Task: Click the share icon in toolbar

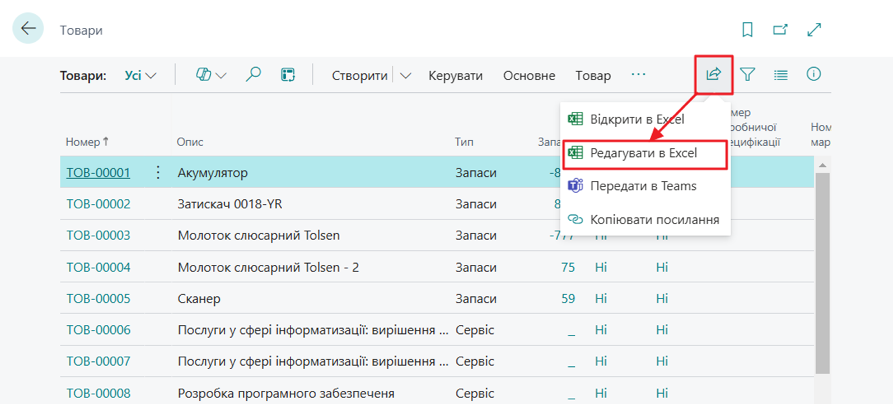Action: (x=714, y=75)
